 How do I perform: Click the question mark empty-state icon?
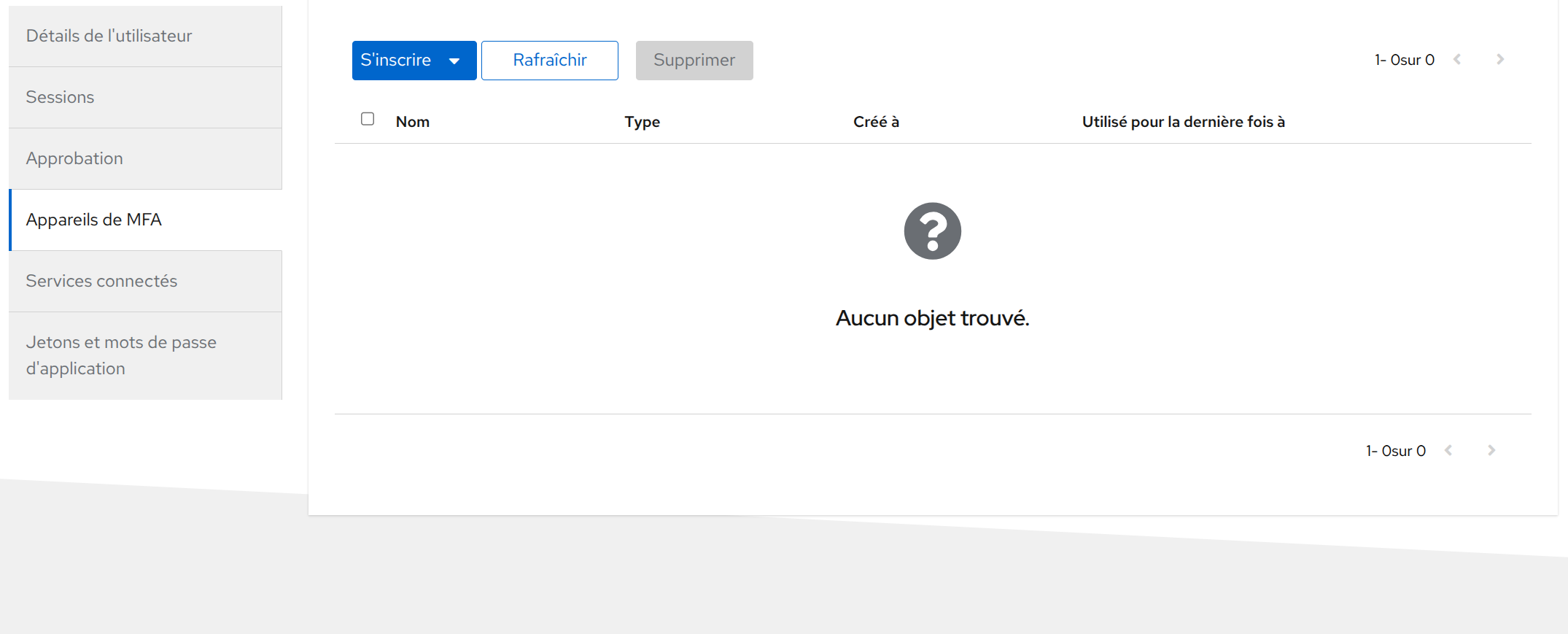click(x=932, y=231)
